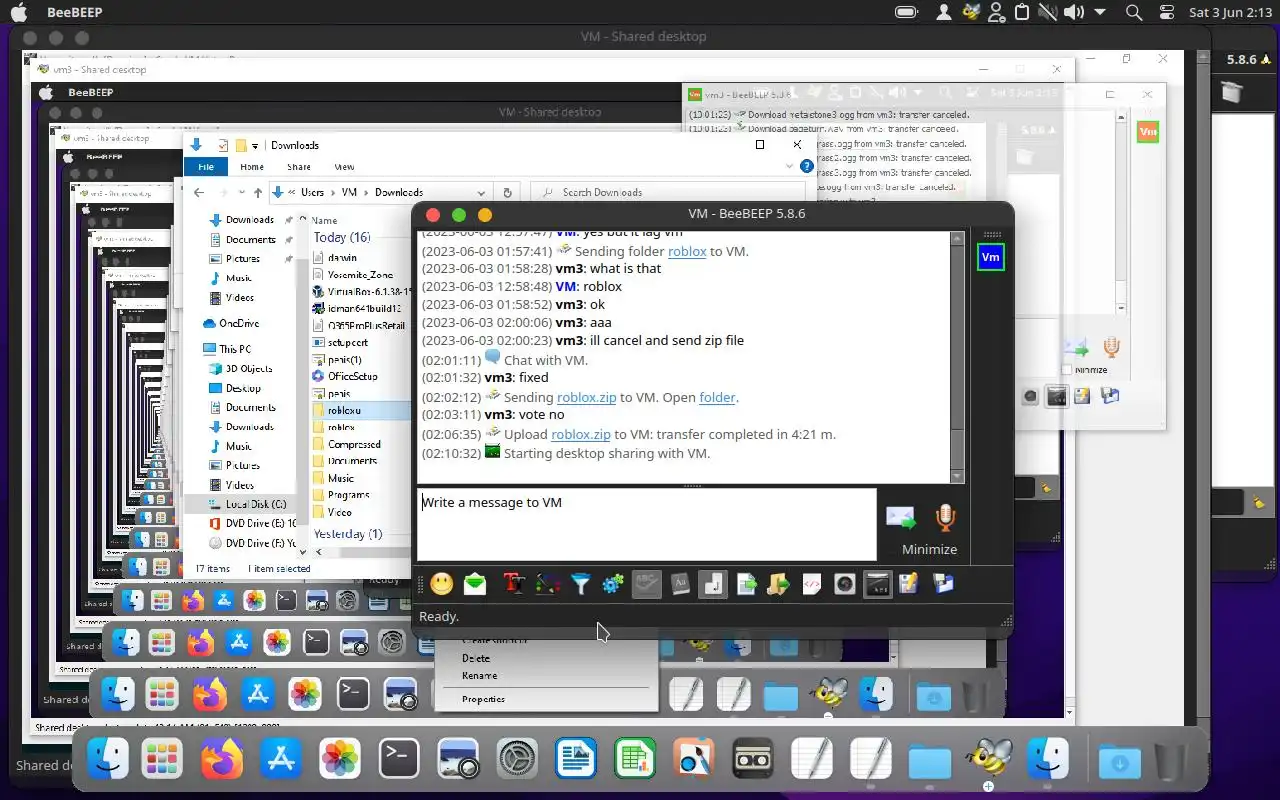This screenshot has width=1280, height=800.
Task: Click the blue VM user avatar
Action: tap(990, 257)
